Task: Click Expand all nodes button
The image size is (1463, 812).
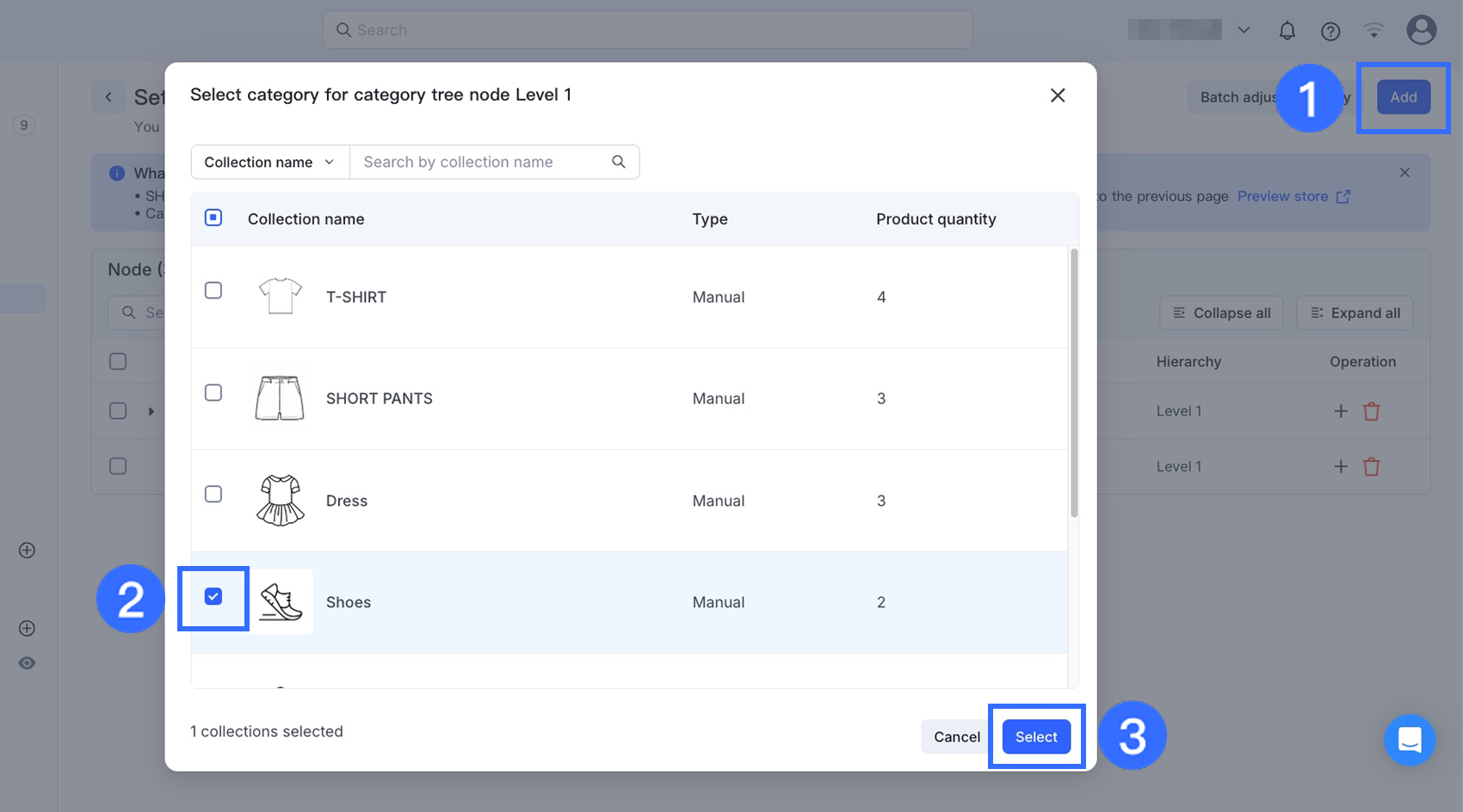Action: coord(1355,313)
